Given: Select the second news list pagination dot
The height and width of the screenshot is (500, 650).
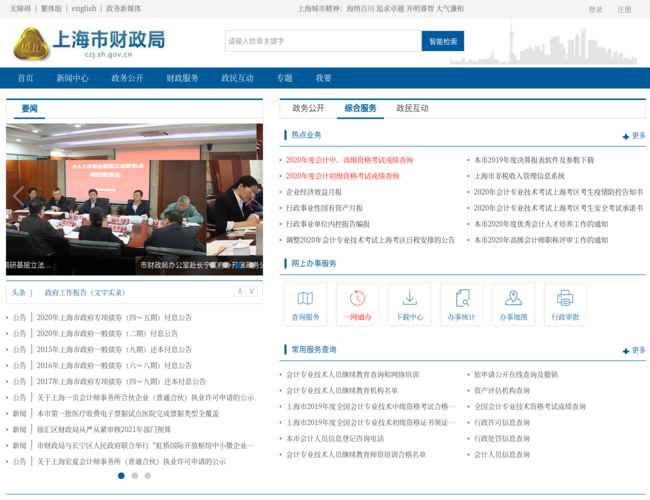Looking at the screenshot, I should tap(135, 476).
